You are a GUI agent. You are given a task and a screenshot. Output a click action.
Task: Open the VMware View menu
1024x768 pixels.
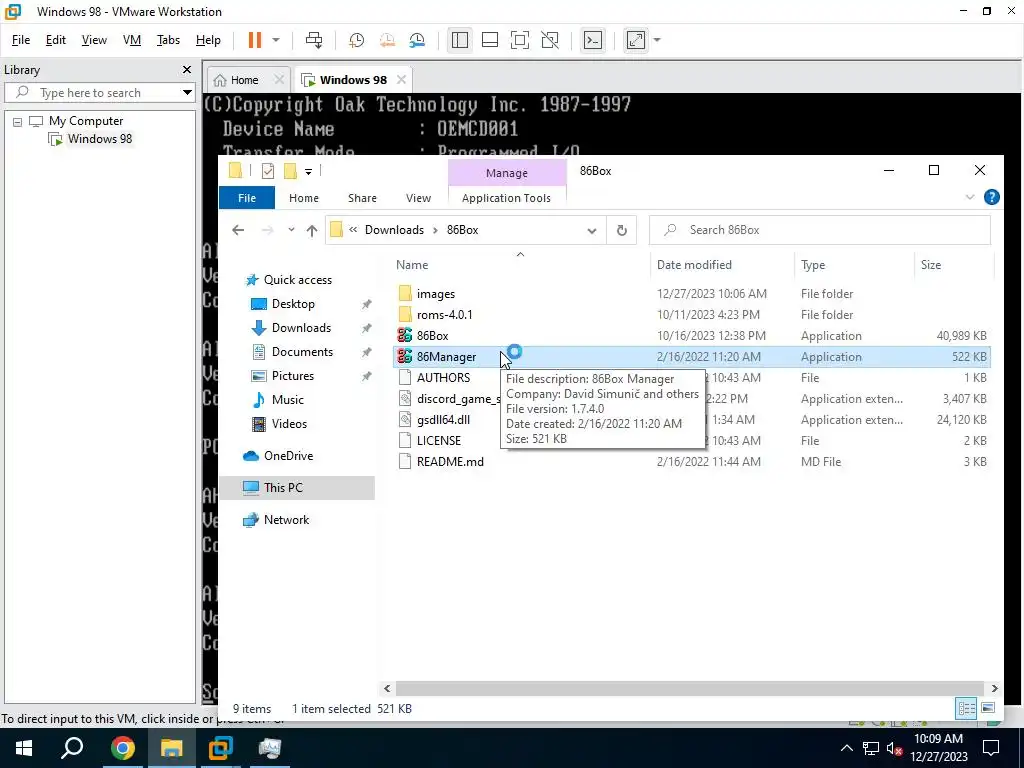pyautogui.click(x=94, y=40)
